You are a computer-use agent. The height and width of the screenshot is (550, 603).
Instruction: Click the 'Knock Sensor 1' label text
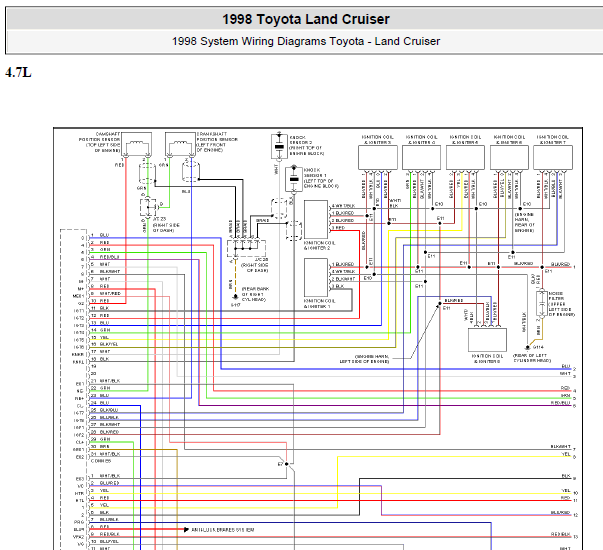321,178
